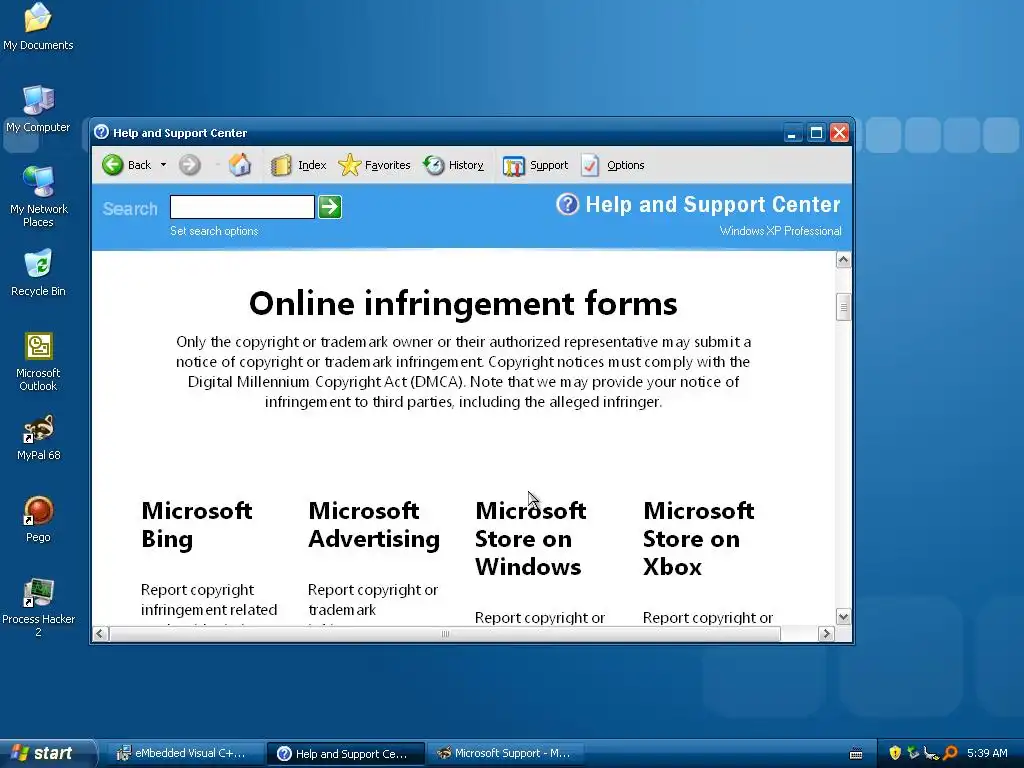The height and width of the screenshot is (768, 1024).
Task: Click Help and Support Center taskbar button
Action: (346, 754)
